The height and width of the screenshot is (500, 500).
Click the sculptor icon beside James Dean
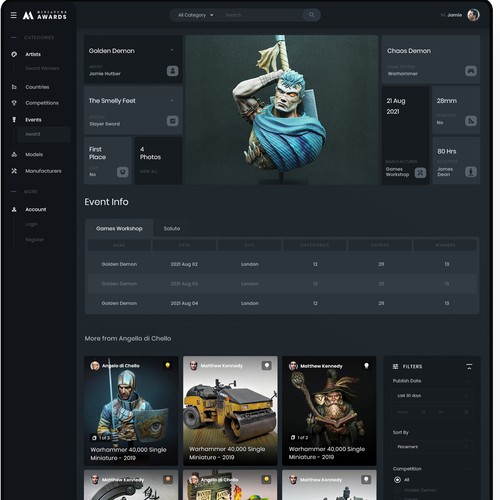click(x=471, y=172)
